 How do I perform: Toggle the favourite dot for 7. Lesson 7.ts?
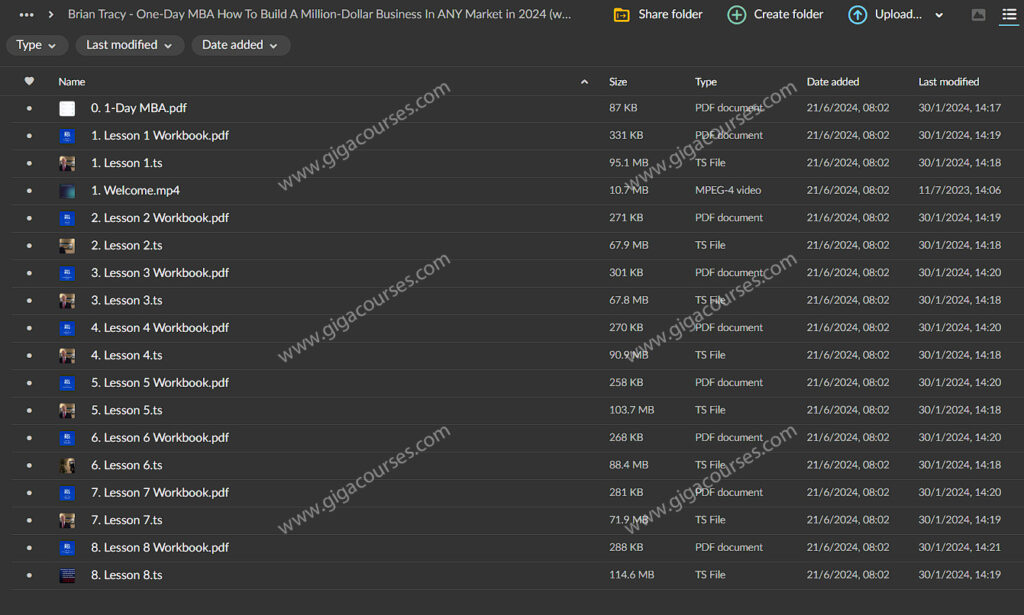coord(29,520)
